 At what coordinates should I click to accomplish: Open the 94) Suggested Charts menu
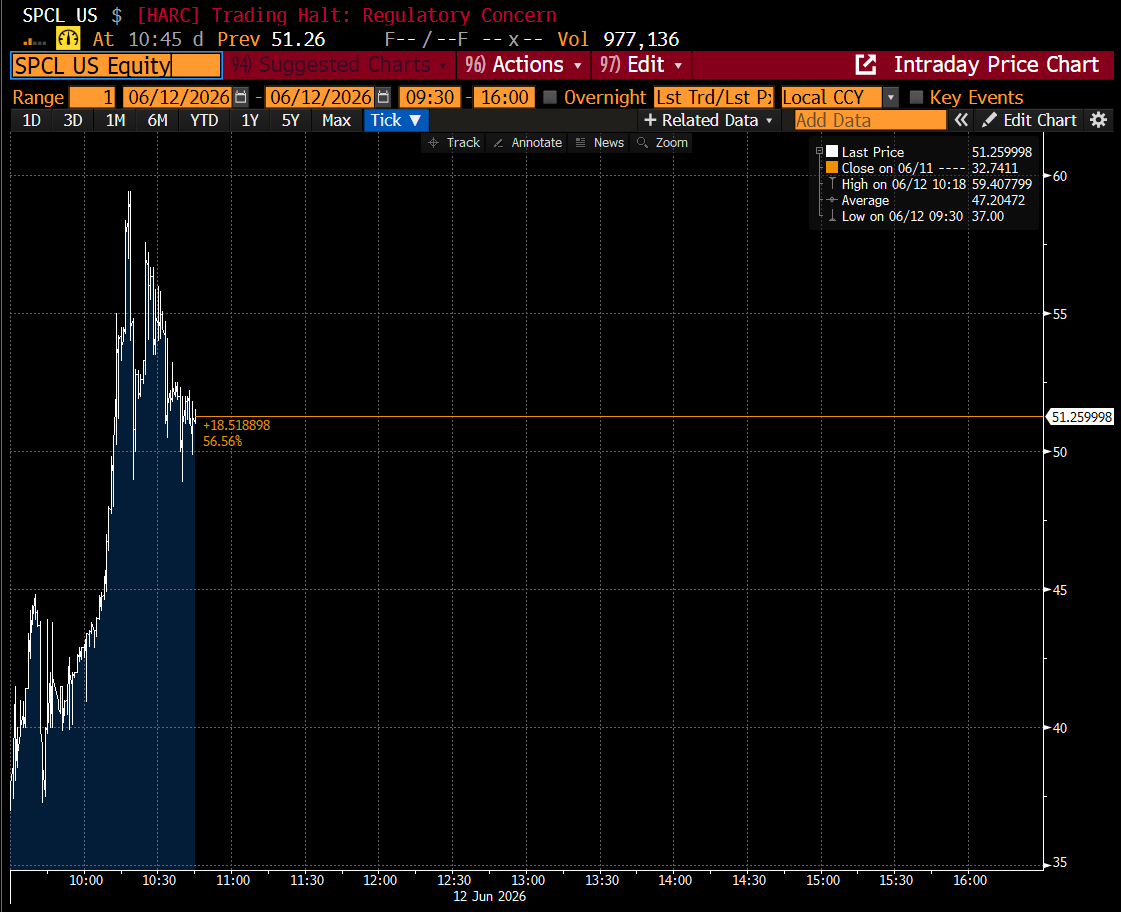(339, 64)
